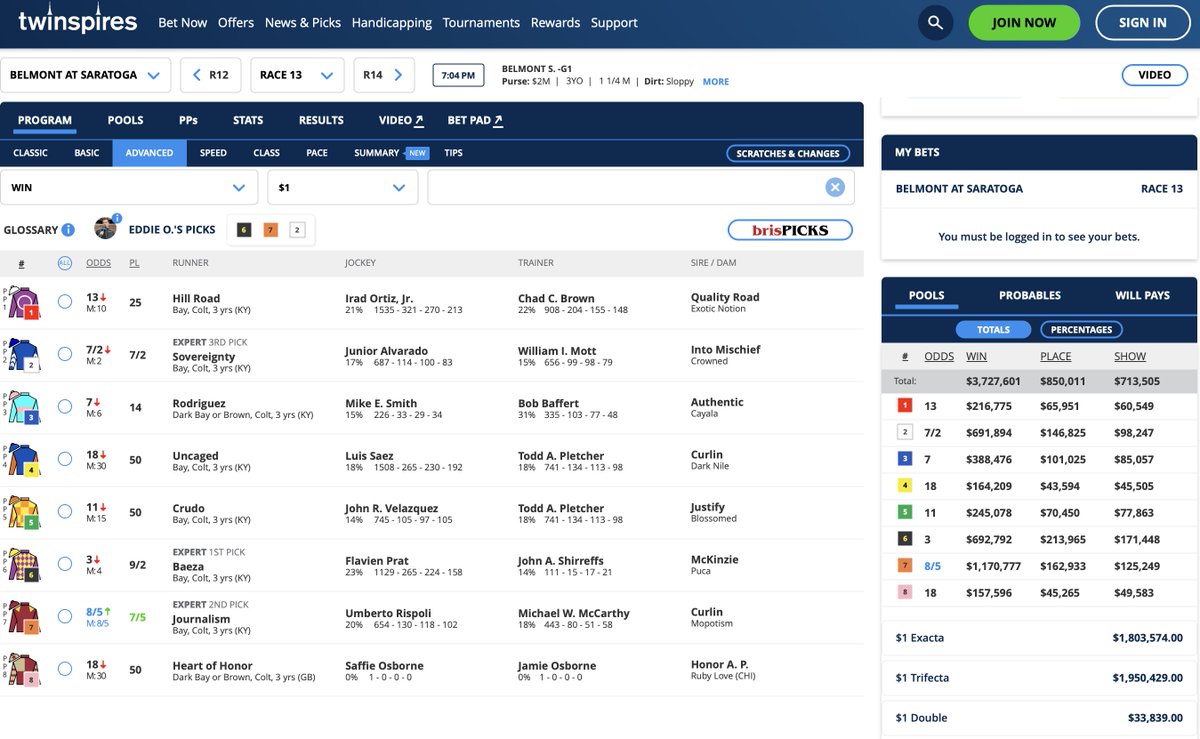
Task: Click Eddie O.'s pick number 7 badge
Action: tap(270, 230)
